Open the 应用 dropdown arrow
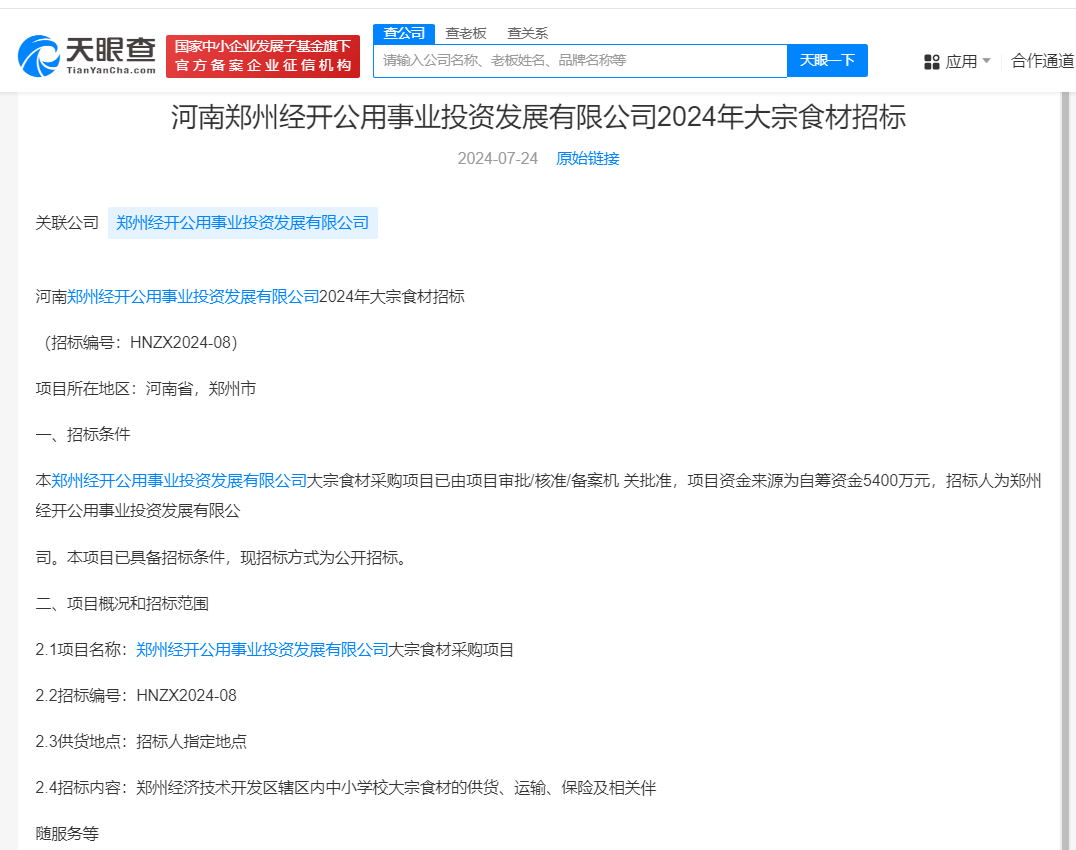Screen dimensions: 1076x850 tap(985, 61)
